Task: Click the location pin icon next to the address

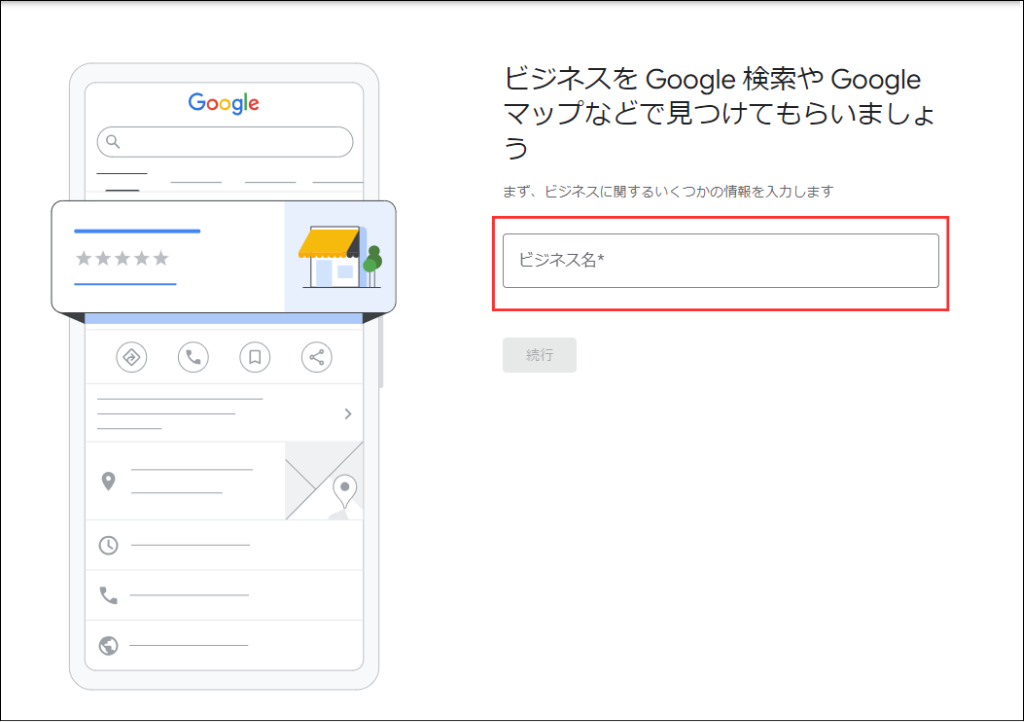Action: [x=110, y=479]
